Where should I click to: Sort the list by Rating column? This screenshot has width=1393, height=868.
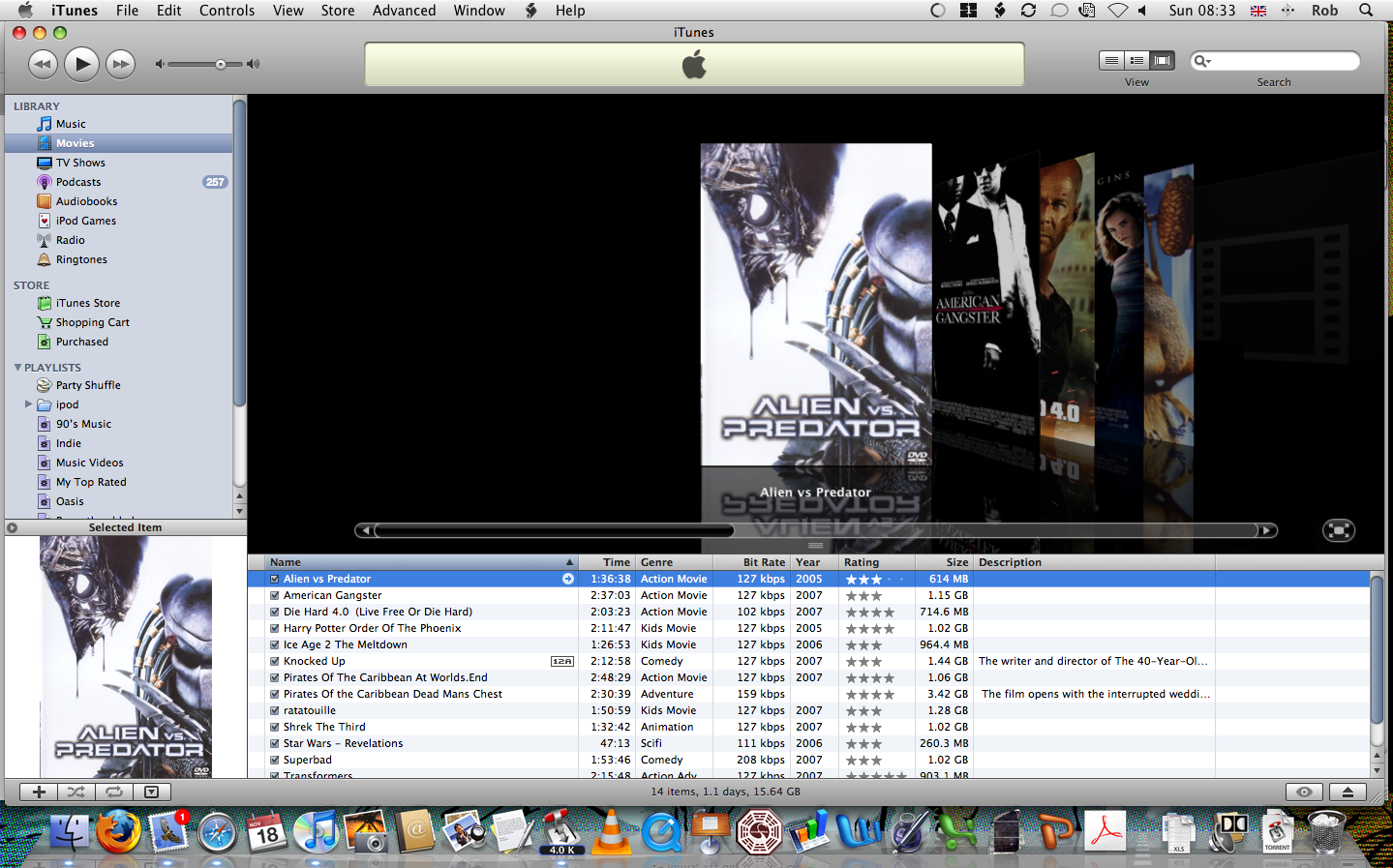(878, 562)
